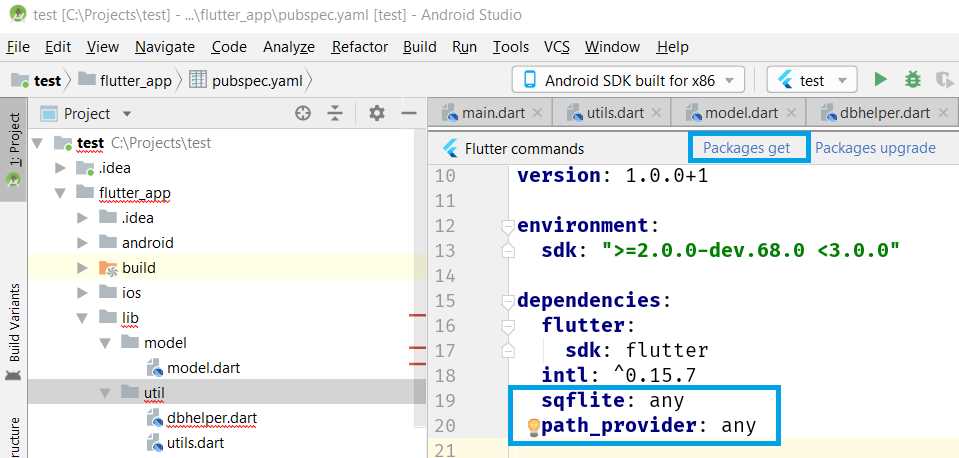Open the Build menu
The image size is (959, 458).
[x=420, y=47]
